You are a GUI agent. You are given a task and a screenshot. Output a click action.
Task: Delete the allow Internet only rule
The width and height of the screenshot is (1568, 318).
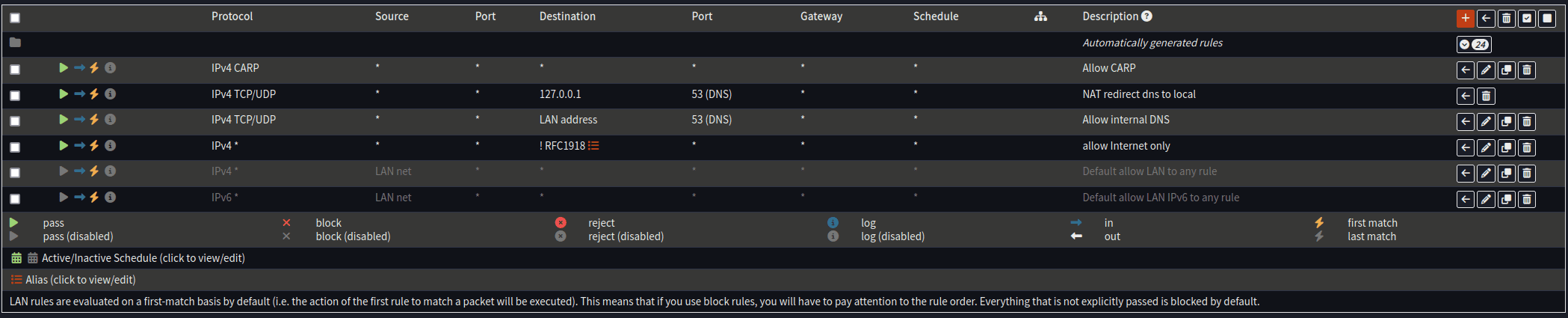click(x=1527, y=148)
